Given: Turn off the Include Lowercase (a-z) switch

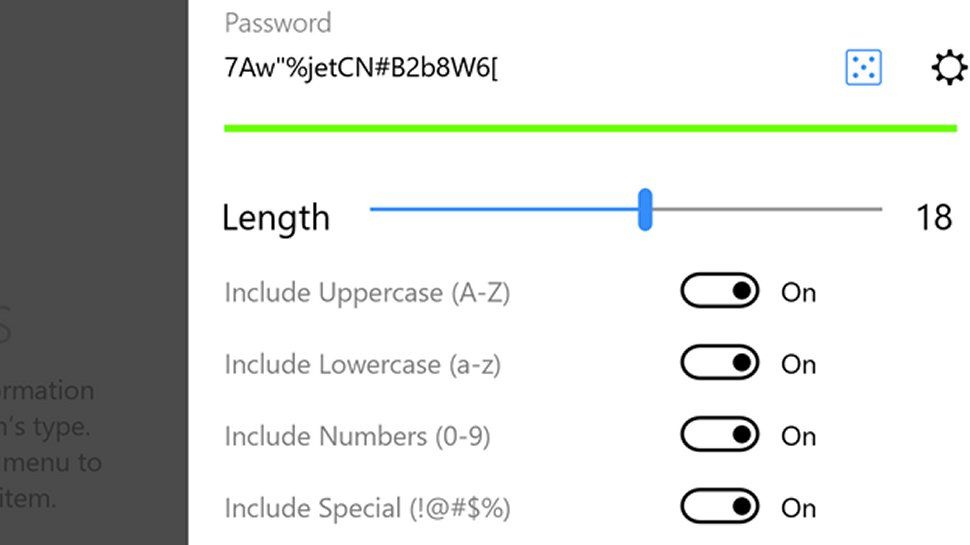Looking at the screenshot, I should point(720,364).
